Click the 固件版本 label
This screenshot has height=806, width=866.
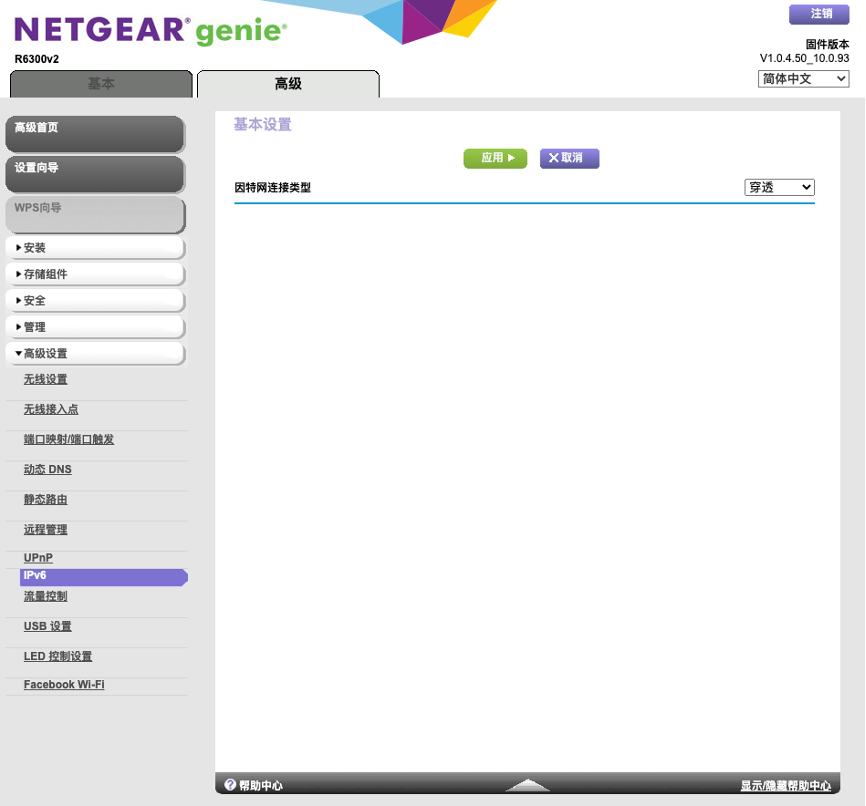tap(827, 44)
